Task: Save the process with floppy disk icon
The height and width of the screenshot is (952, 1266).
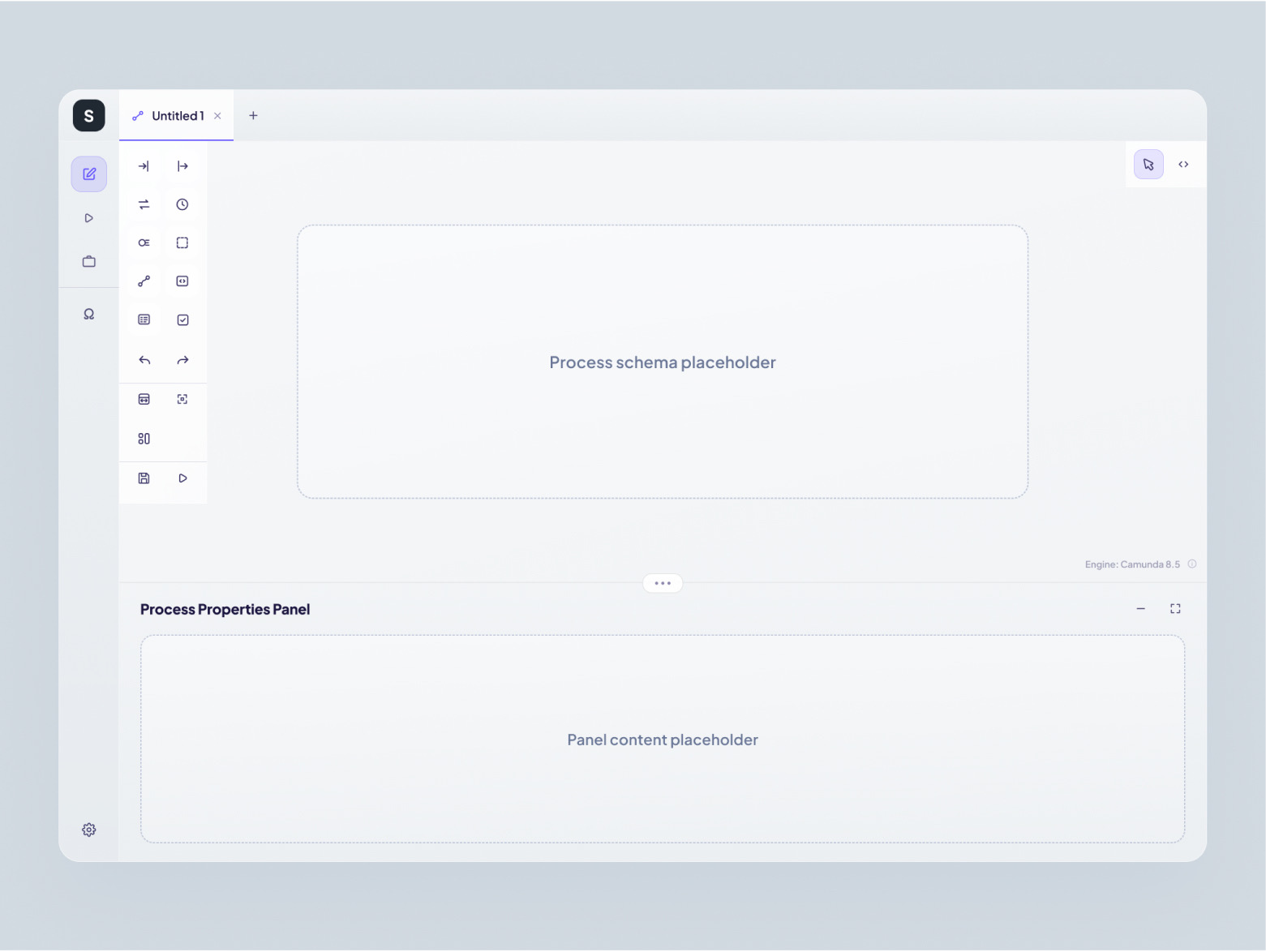Action: (144, 478)
